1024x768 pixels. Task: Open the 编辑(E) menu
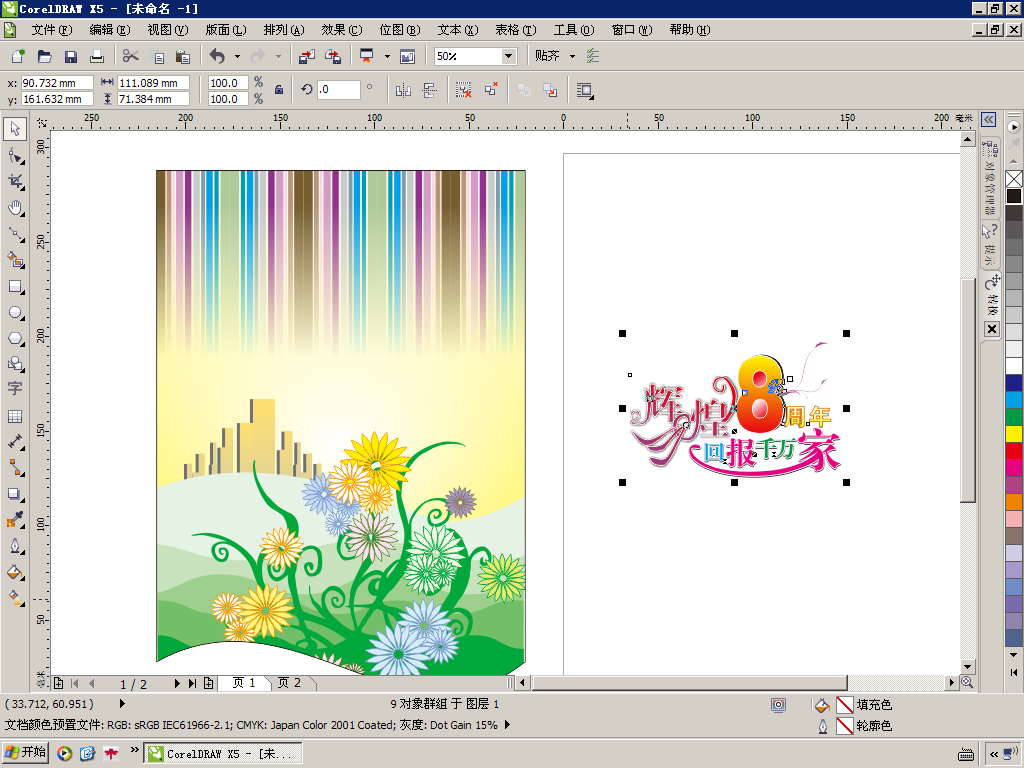pyautogui.click(x=110, y=29)
